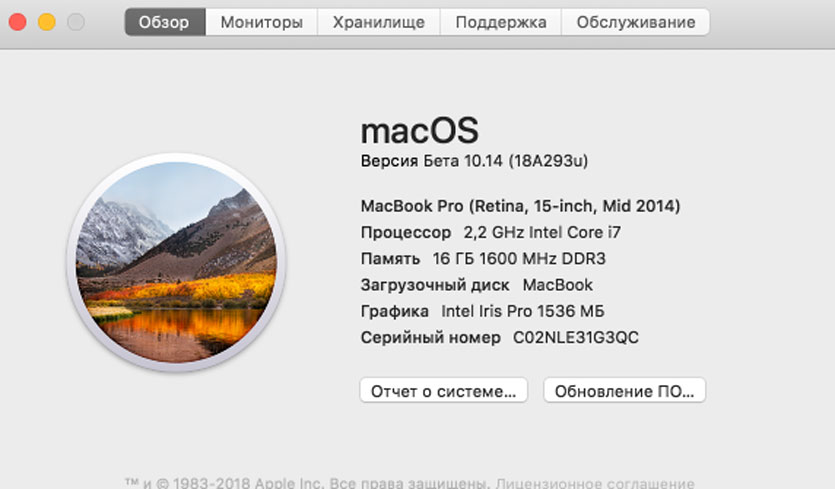The height and width of the screenshot is (489, 835).
Task: Open the Мониторы tab
Action: [x=261, y=22]
